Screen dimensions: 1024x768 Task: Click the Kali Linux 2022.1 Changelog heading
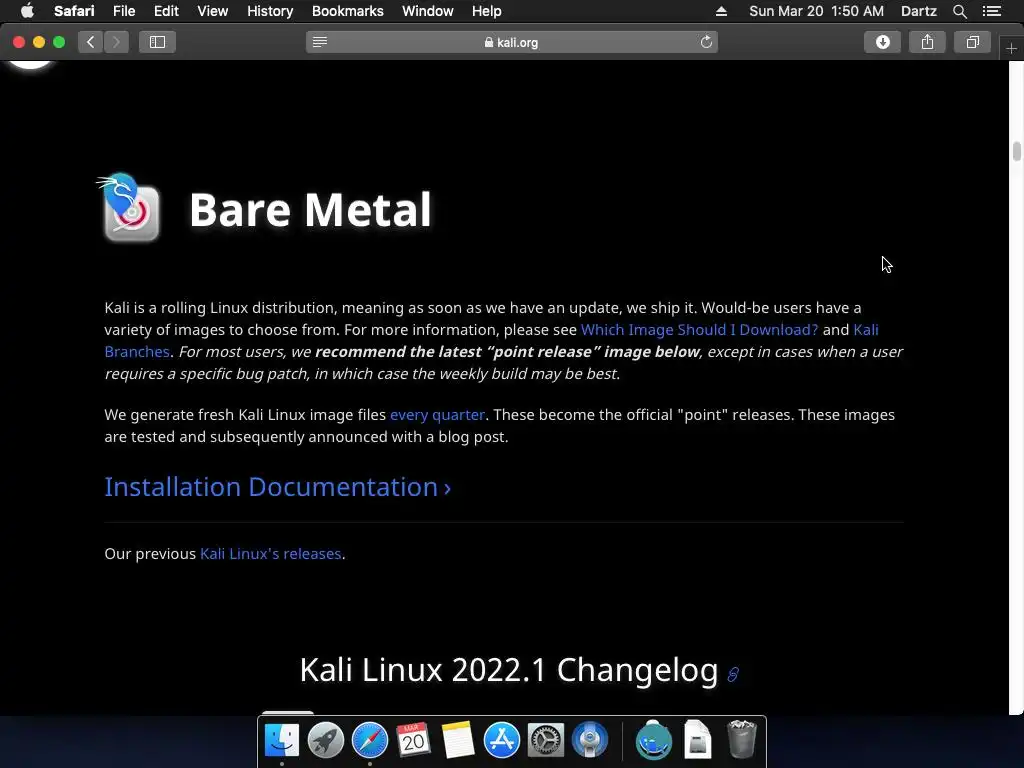[x=509, y=670]
